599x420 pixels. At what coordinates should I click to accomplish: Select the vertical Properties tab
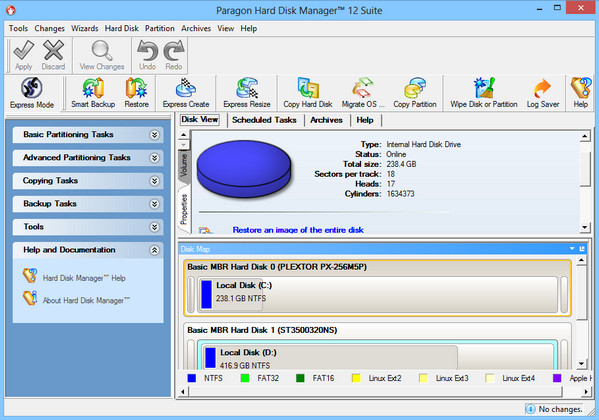coord(184,209)
